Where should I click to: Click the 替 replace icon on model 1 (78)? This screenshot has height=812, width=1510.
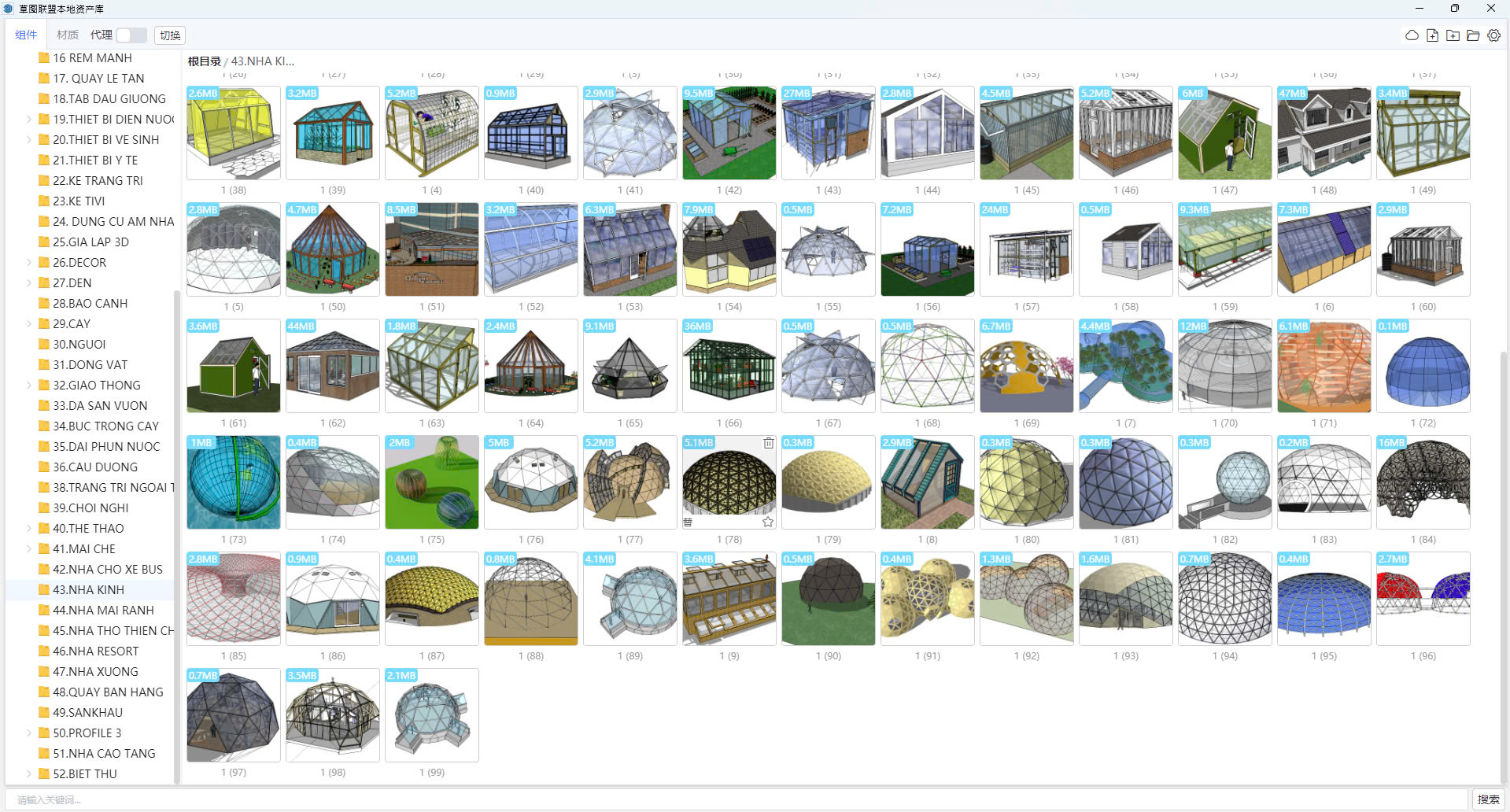688,522
